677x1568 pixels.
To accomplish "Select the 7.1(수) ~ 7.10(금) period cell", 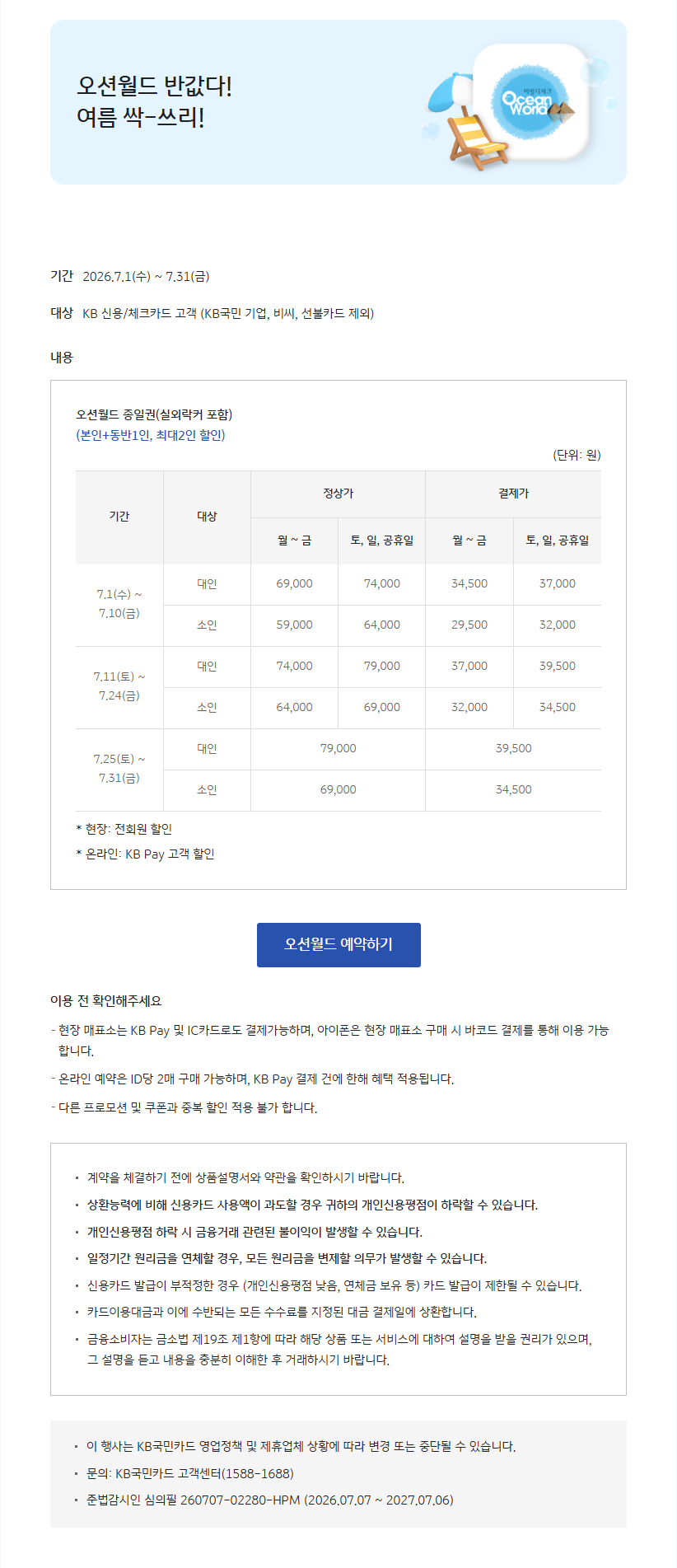I will point(119,604).
